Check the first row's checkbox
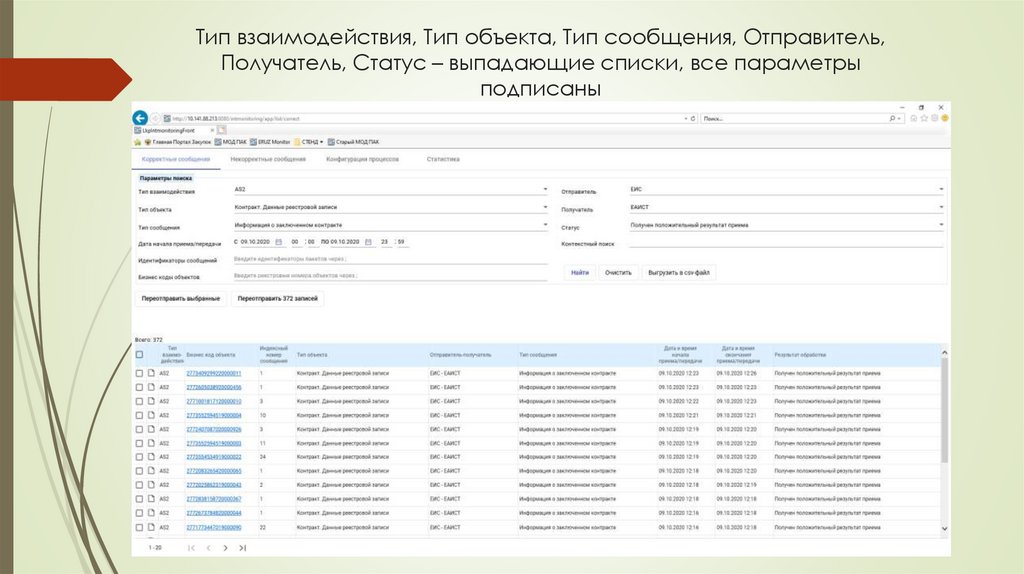The image size is (1024, 574). point(139,373)
